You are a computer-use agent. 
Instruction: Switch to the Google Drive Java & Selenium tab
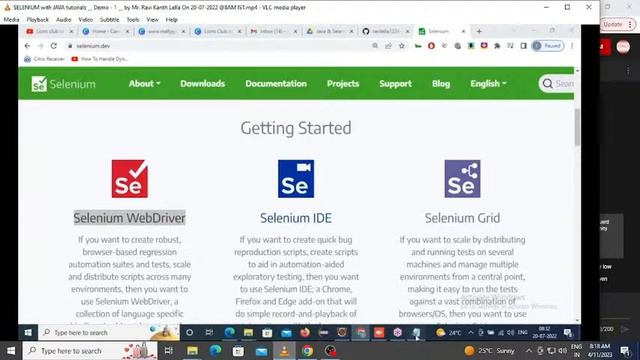(x=329, y=31)
